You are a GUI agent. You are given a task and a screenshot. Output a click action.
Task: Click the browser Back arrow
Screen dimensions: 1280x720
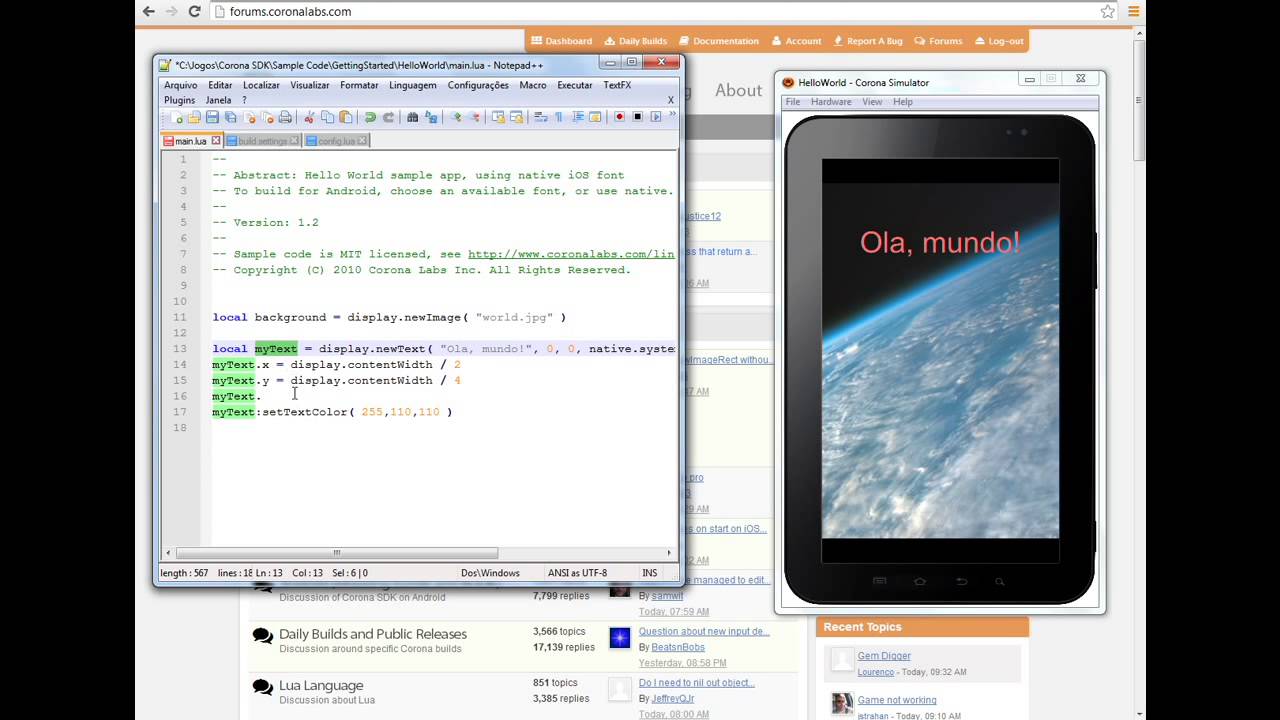pos(149,12)
